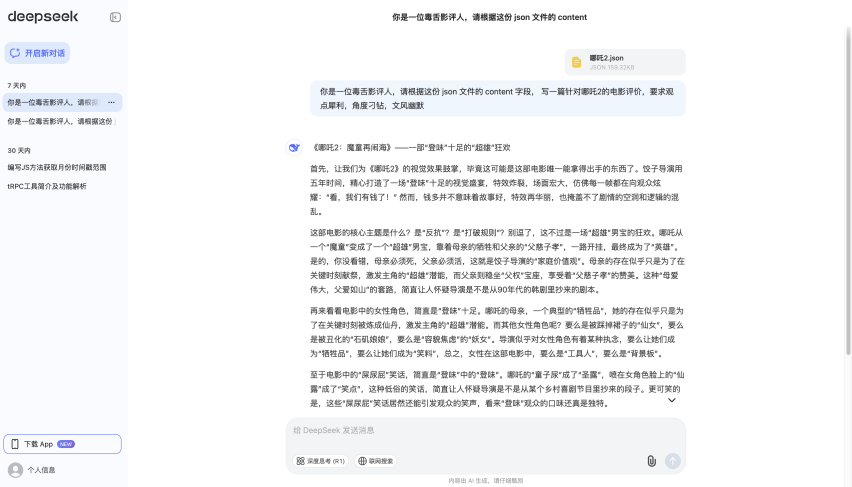This screenshot has width=852, height=487.
Task: Click the vertical scrollbar on the right
Action: tap(848, 200)
